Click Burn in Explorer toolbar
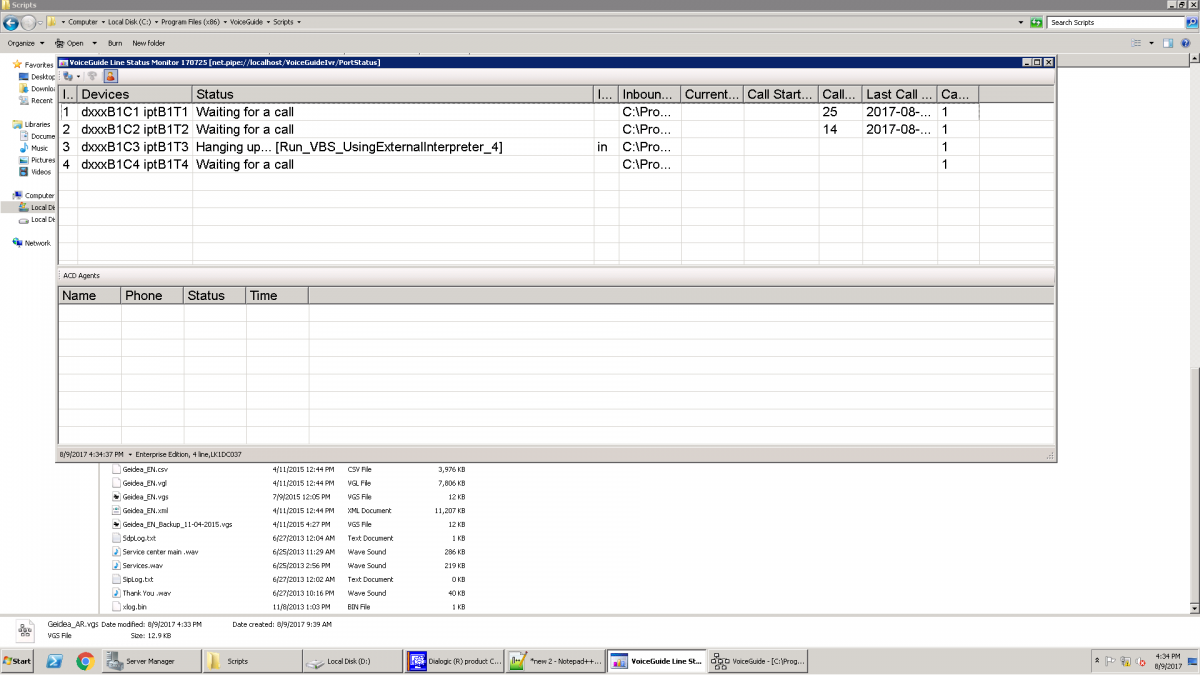 click(115, 43)
